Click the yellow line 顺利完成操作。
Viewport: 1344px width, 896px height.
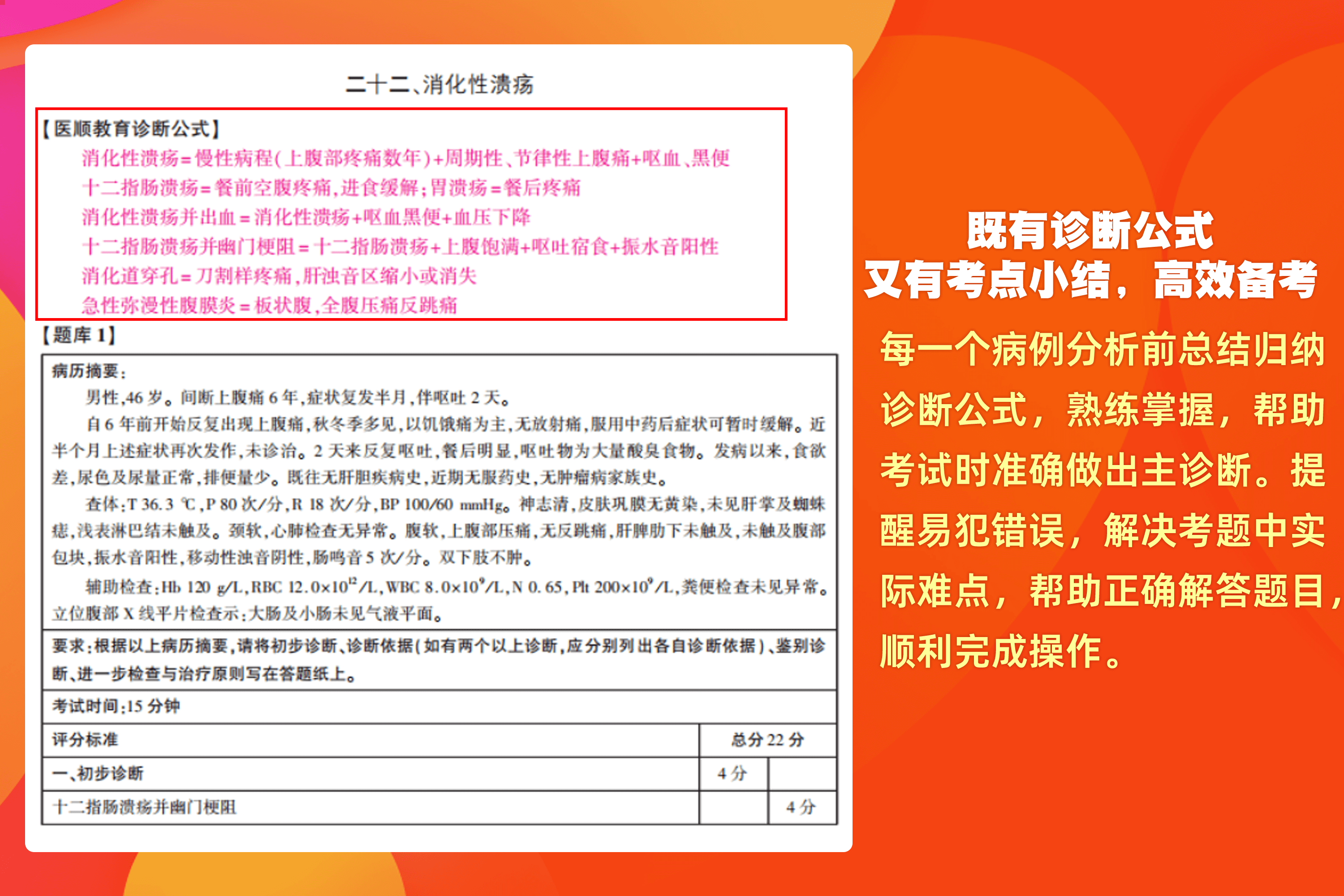(x=1002, y=651)
